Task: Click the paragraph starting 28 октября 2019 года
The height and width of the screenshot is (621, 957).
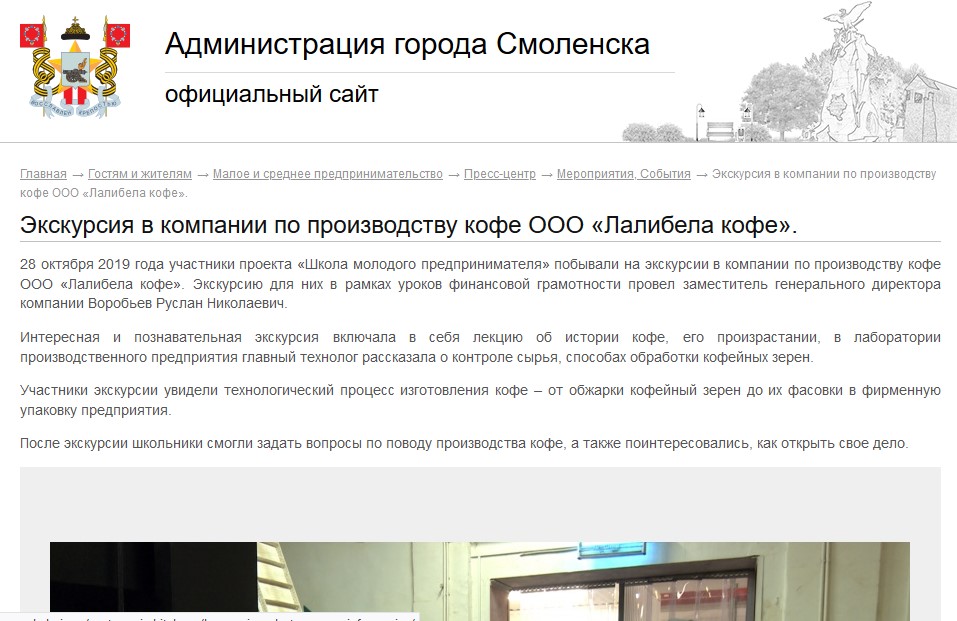Action: click(480, 284)
